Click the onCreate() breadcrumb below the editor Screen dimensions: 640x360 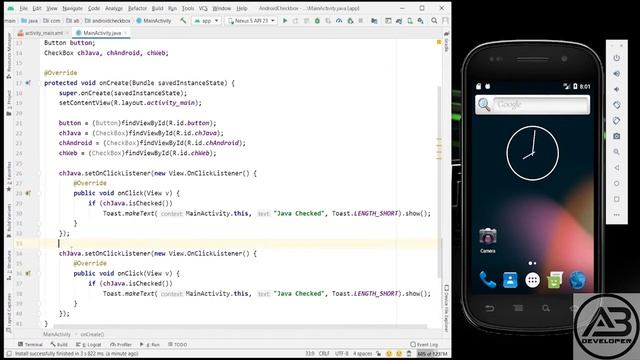point(92,334)
